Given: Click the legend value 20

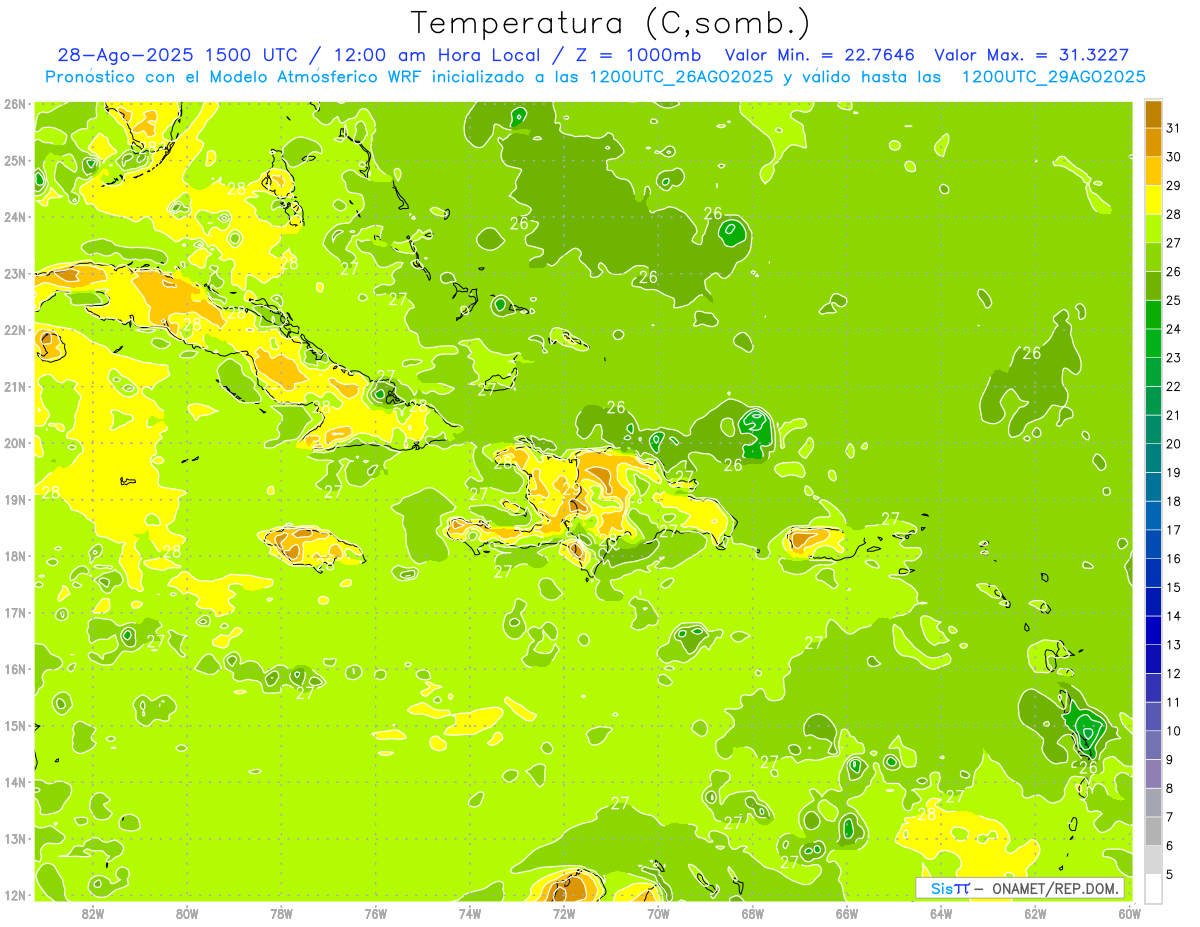Looking at the screenshot, I should [1174, 443].
